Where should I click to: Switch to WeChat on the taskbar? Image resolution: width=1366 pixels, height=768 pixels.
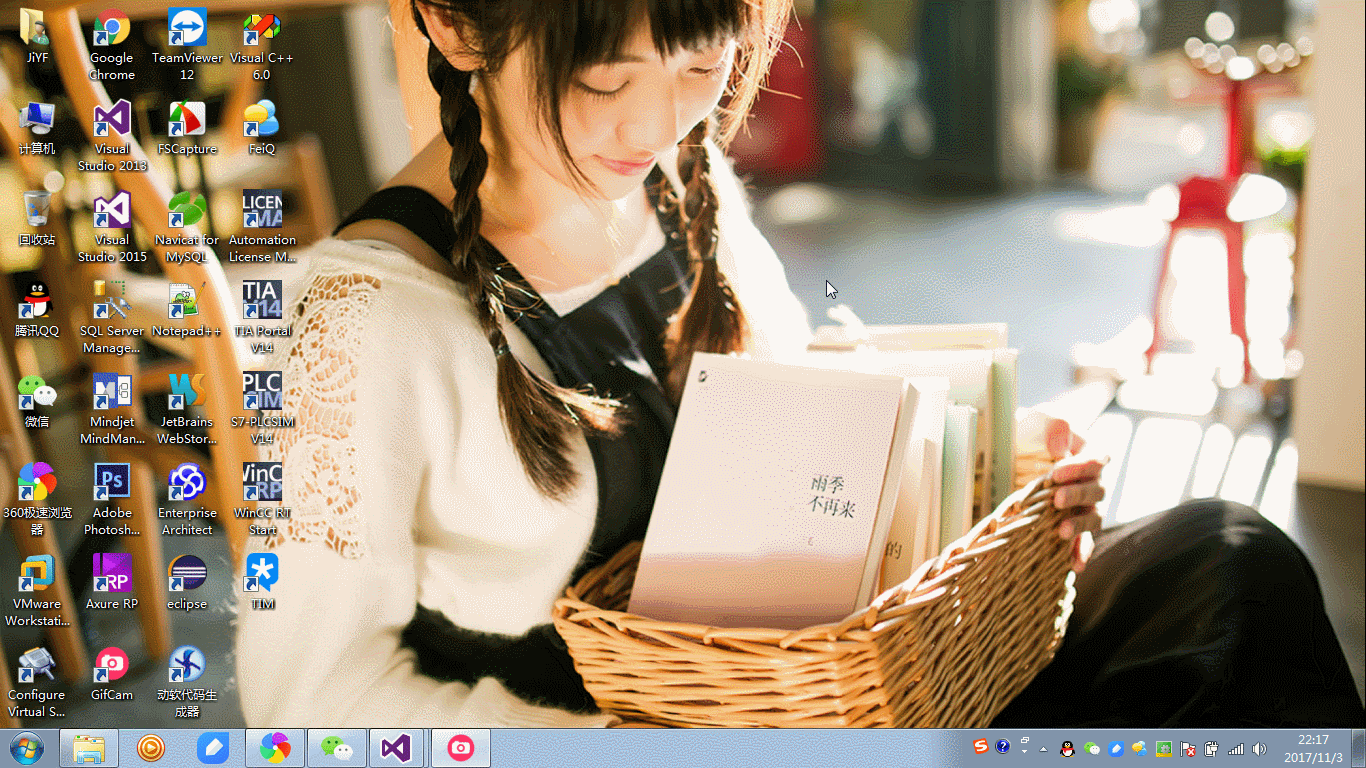point(337,748)
